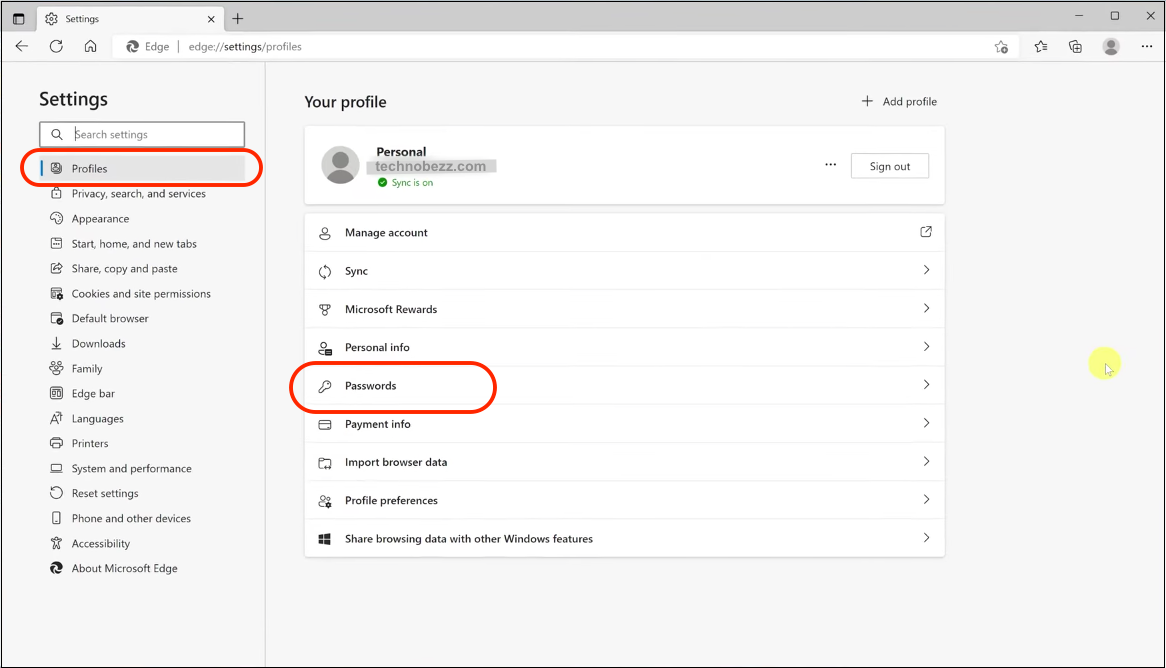Open the Personal info row
Image resolution: width=1166 pixels, height=668 pixels.
click(625, 347)
